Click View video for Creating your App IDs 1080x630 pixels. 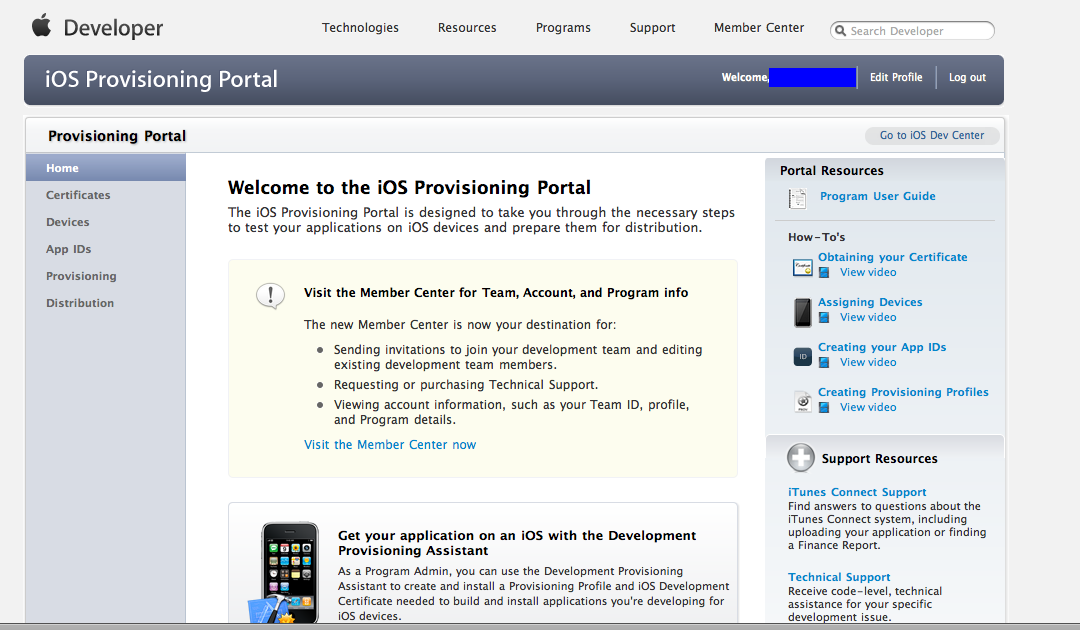coord(868,362)
